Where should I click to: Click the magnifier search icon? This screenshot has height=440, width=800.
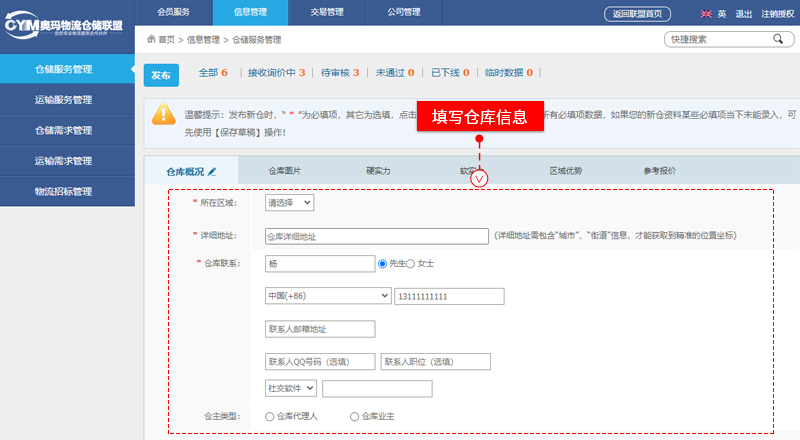click(x=777, y=39)
